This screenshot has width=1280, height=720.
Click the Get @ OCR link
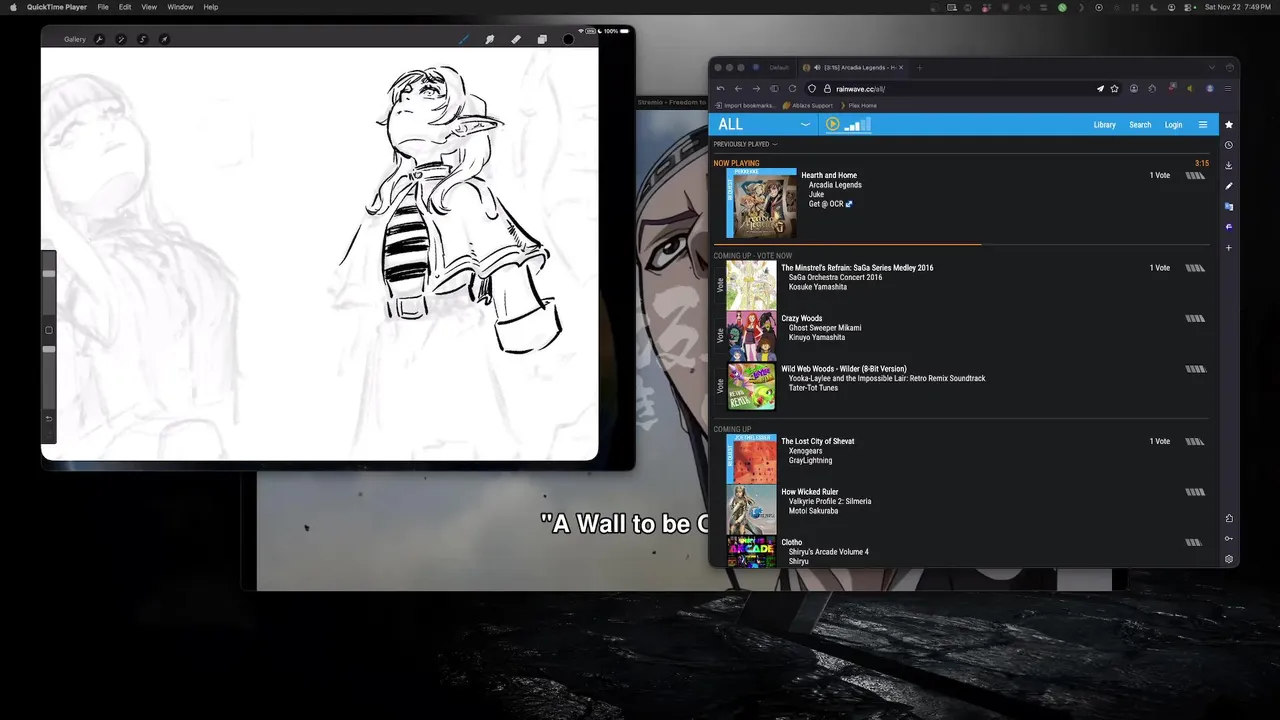(x=830, y=204)
